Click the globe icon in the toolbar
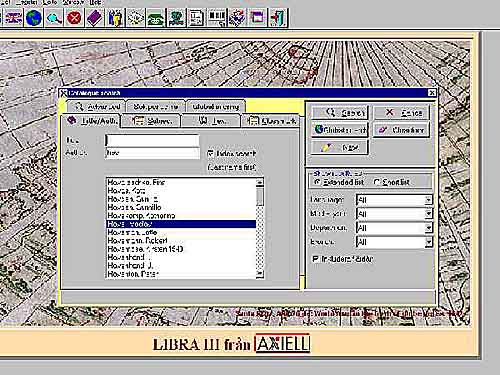The image size is (500, 375). pos(34,17)
